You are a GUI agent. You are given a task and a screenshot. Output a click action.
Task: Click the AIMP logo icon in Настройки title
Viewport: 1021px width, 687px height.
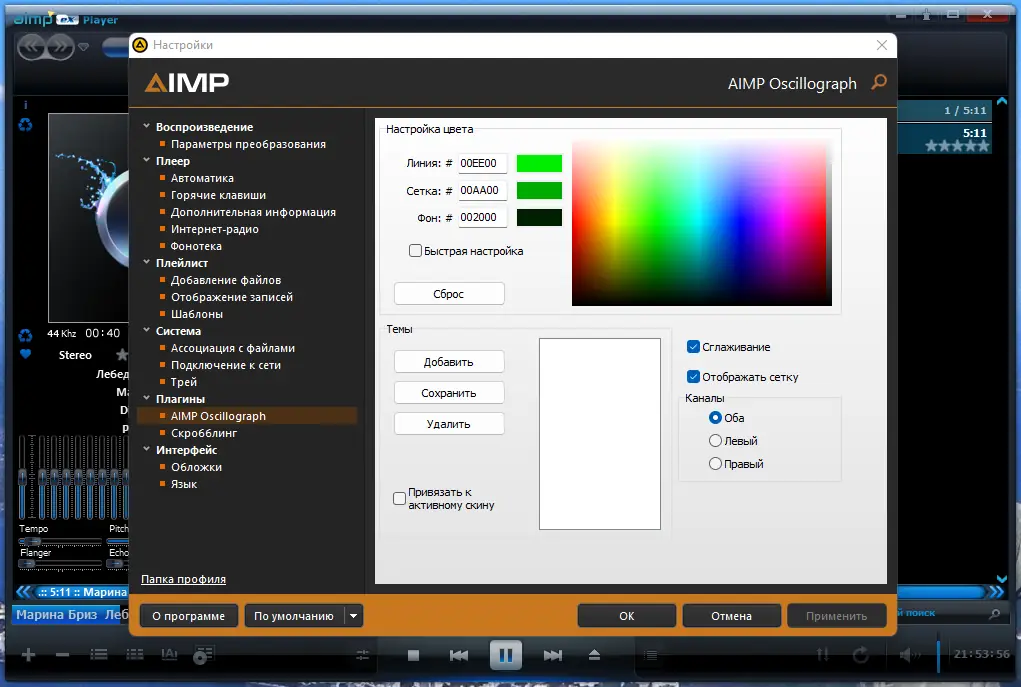139,45
